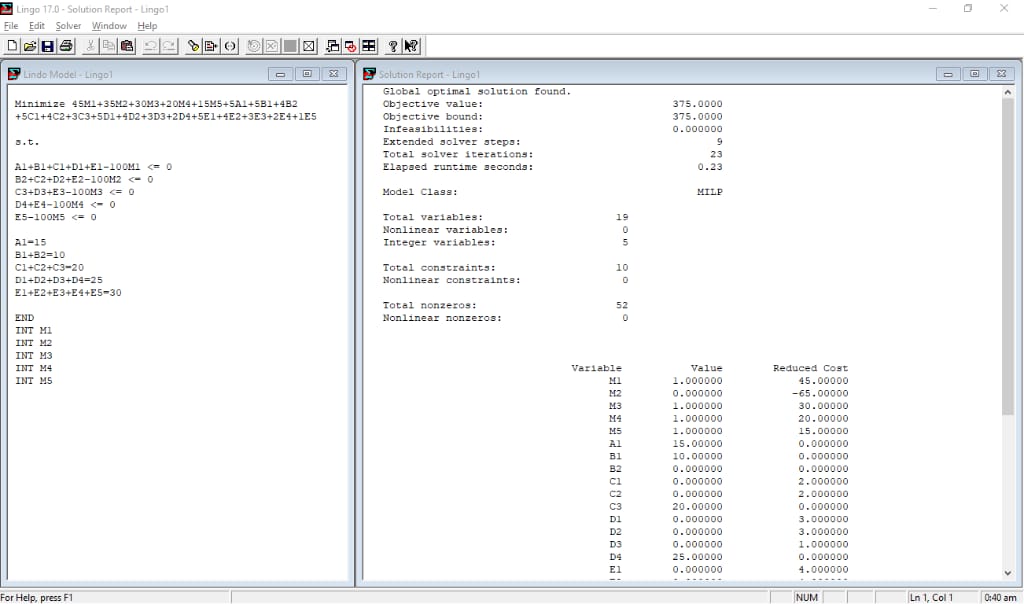Open the Solver menu
This screenshot has height=604, width=1024.
click(68, 25)
